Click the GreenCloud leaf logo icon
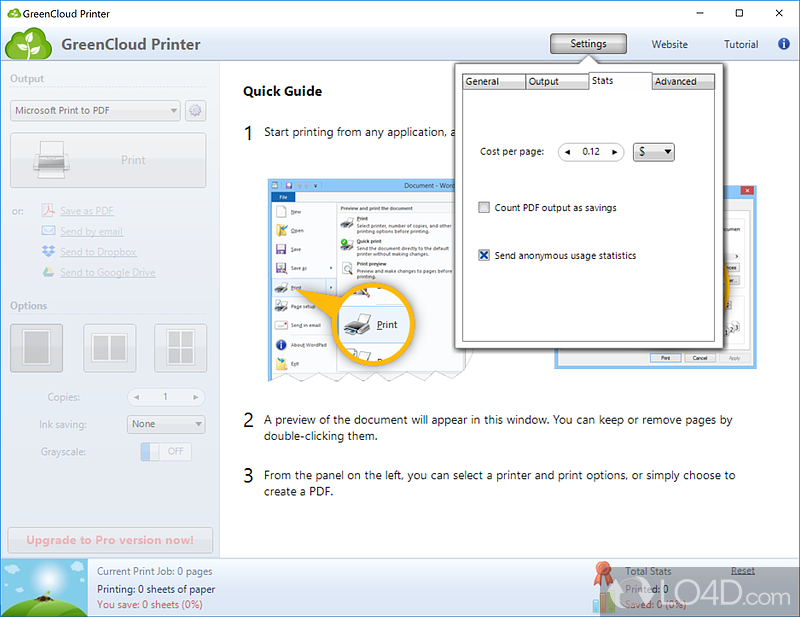800x617 pixels. tap(29, 44)
